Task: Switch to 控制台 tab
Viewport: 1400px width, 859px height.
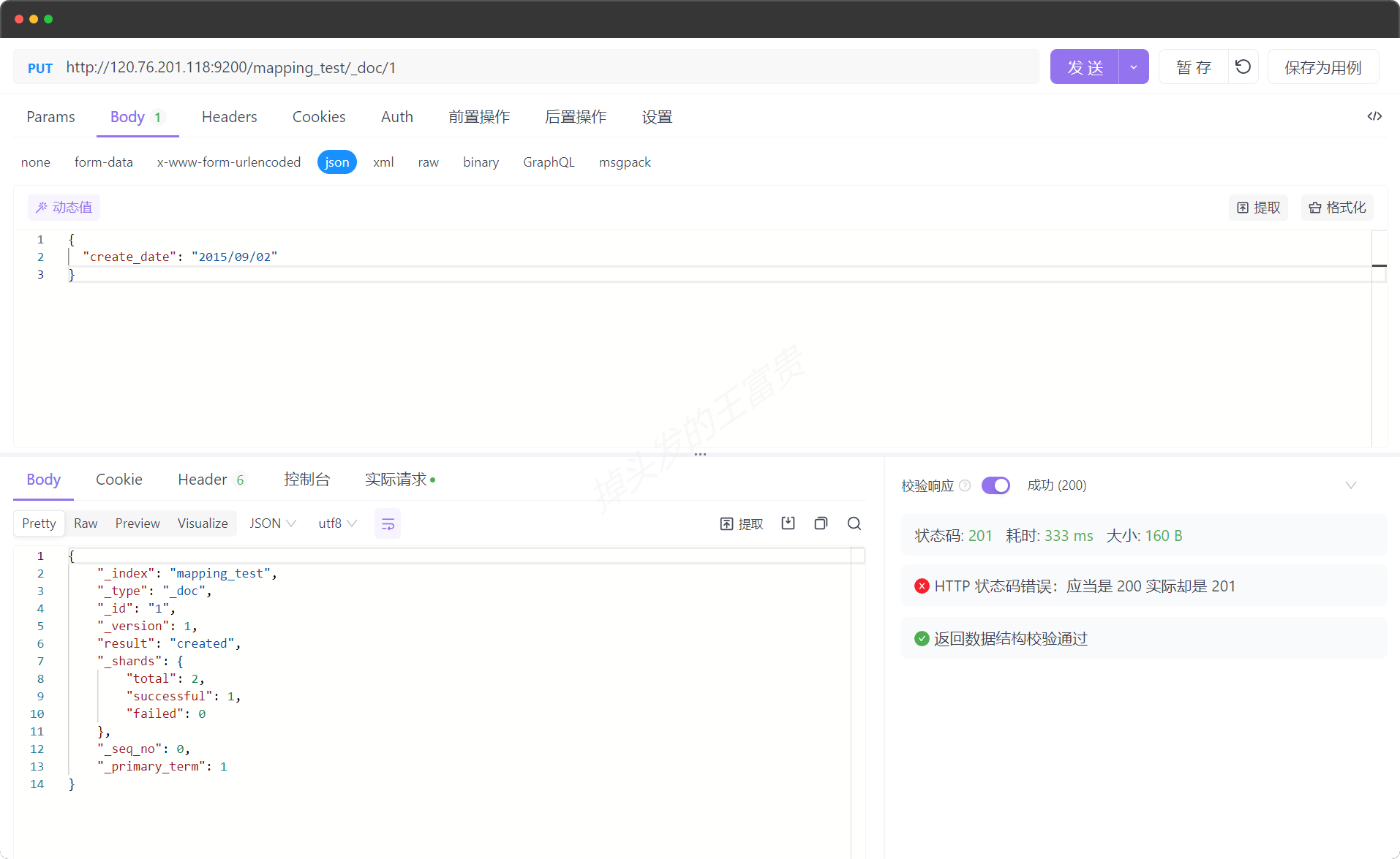Action: click(x=306, y=480)
